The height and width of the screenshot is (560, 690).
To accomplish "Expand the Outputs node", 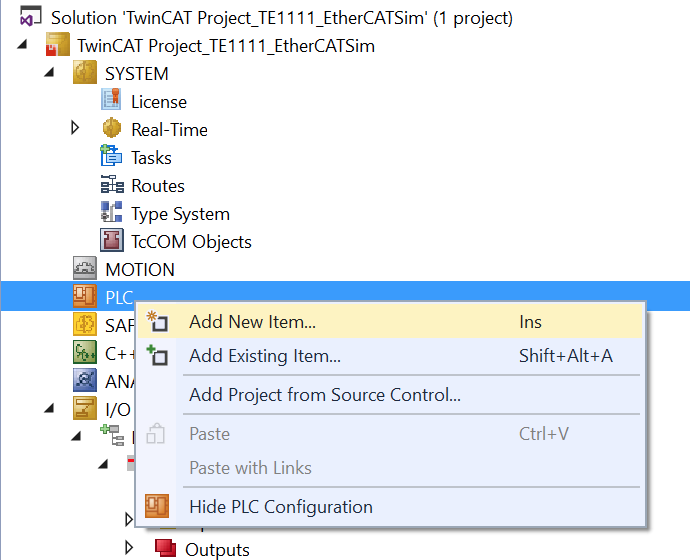I will coord(129,548).
